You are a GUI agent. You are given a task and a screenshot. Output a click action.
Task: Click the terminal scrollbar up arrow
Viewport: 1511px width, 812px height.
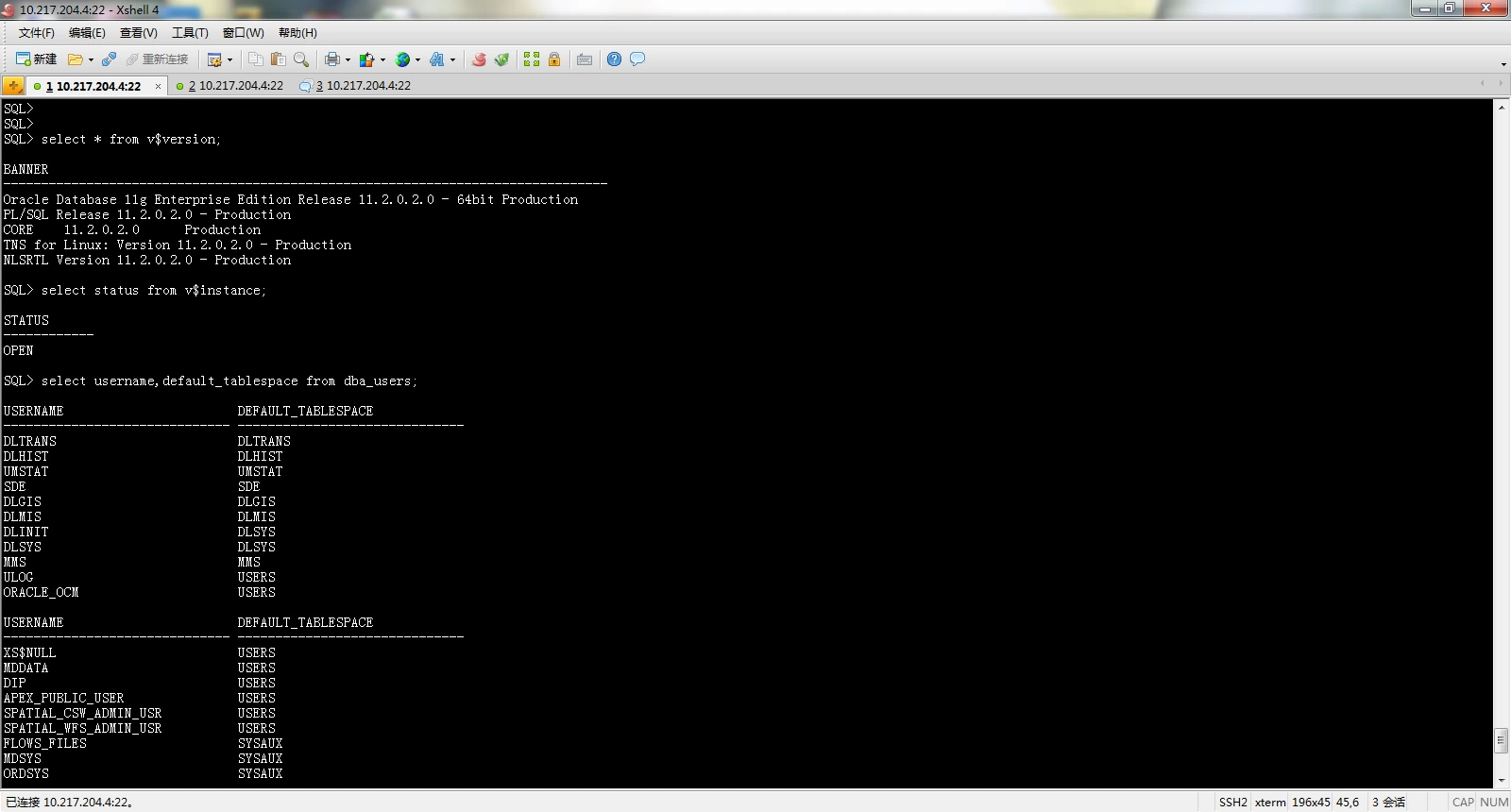pyautogui.click(x=1502, y=108)
